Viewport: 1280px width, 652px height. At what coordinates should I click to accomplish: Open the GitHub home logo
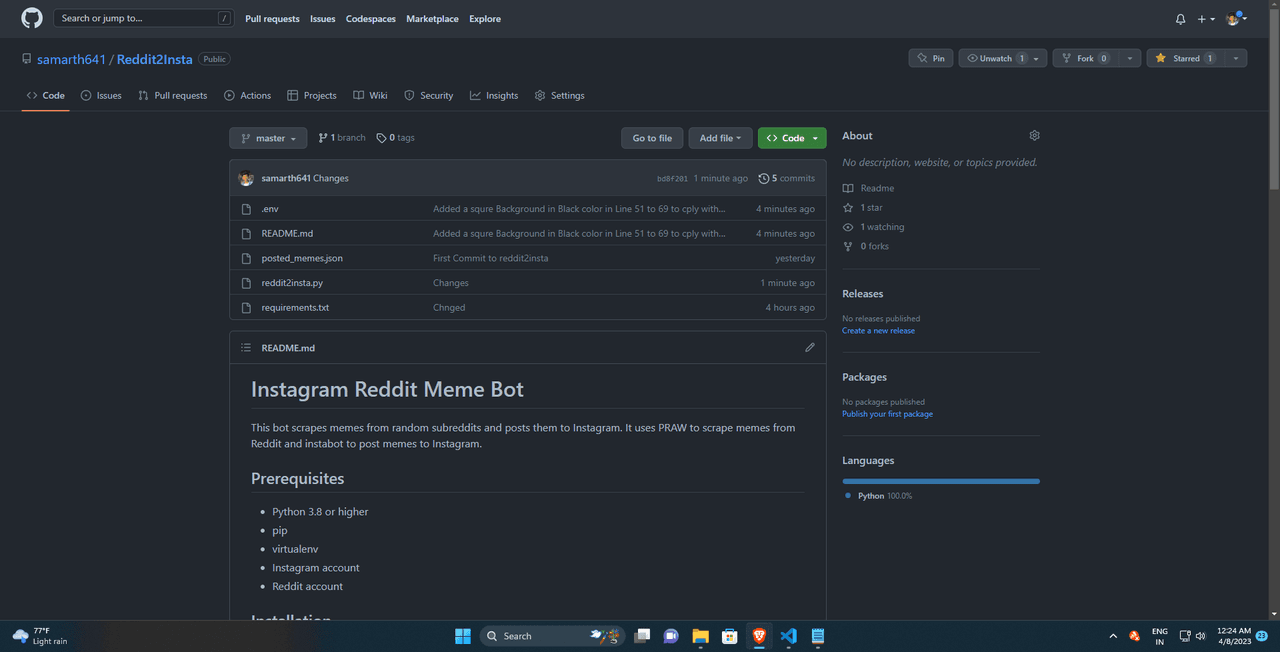[32, 18]
